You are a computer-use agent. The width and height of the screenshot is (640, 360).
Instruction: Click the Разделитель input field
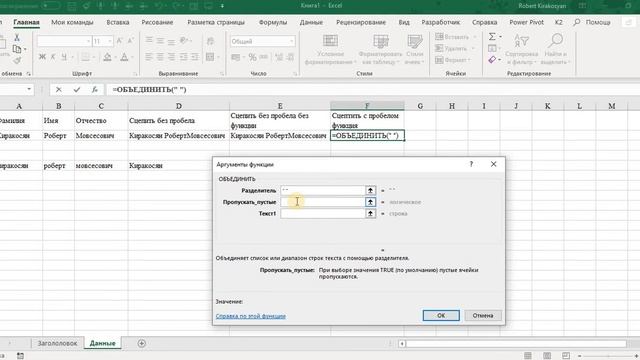322,191
